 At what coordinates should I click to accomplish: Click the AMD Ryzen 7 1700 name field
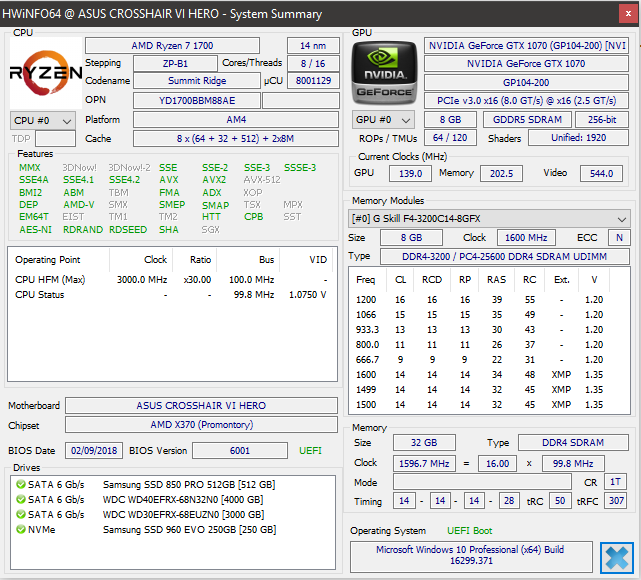tap(172, 45)
